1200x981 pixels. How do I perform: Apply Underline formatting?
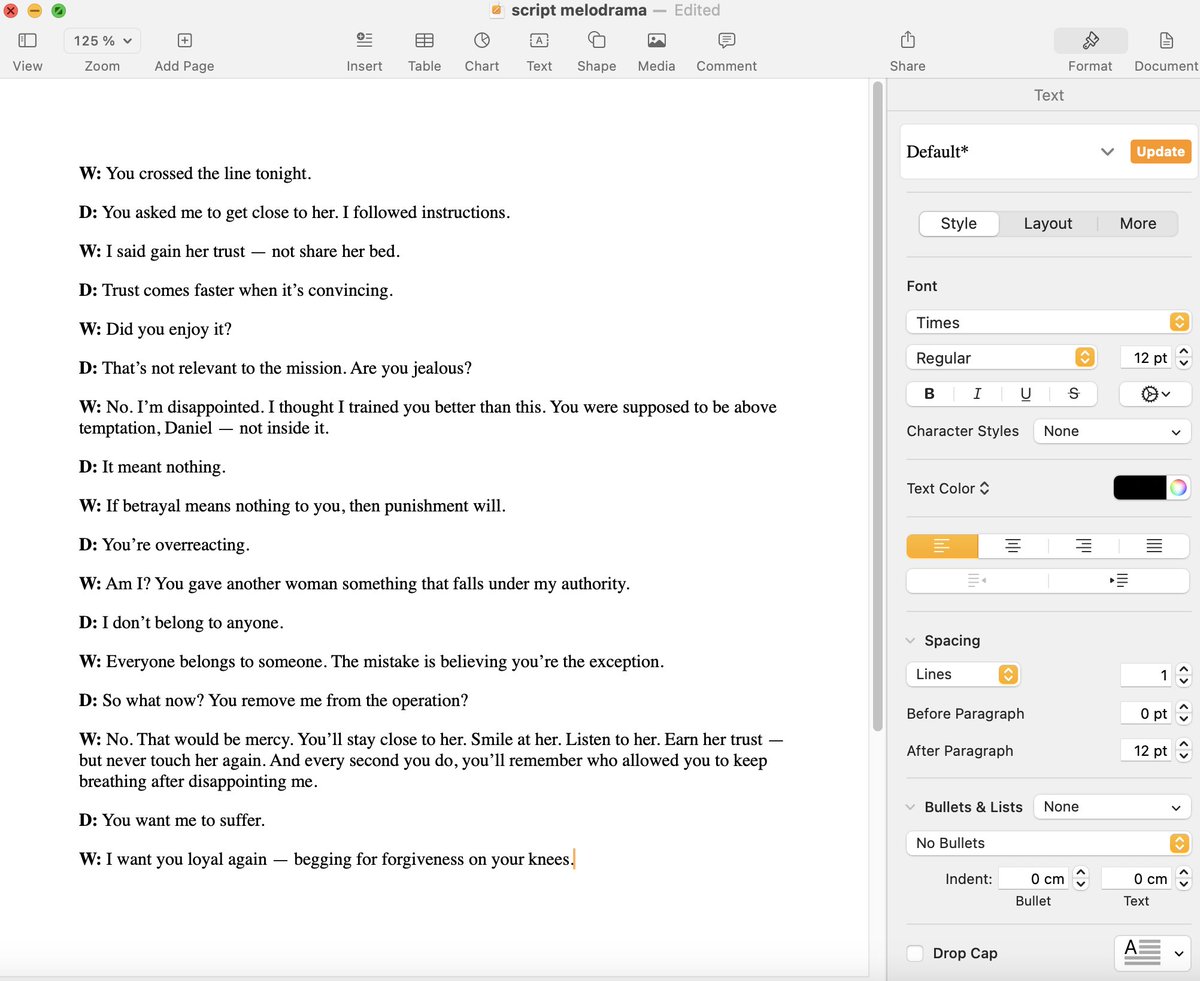point(1025,394)
